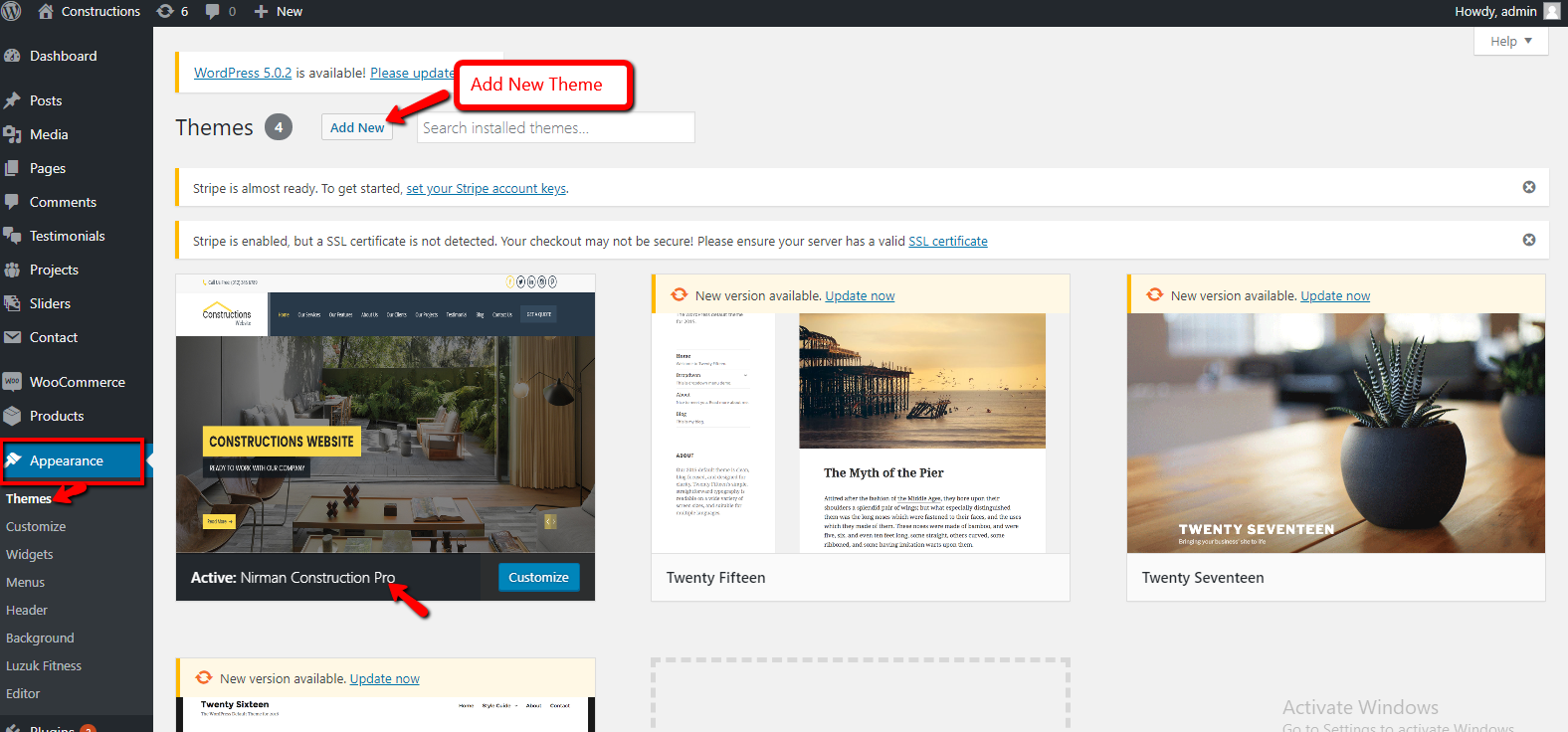Open the Howdy, admin account menu
Screen dimensions: 1568x732
pos(1506,11)
